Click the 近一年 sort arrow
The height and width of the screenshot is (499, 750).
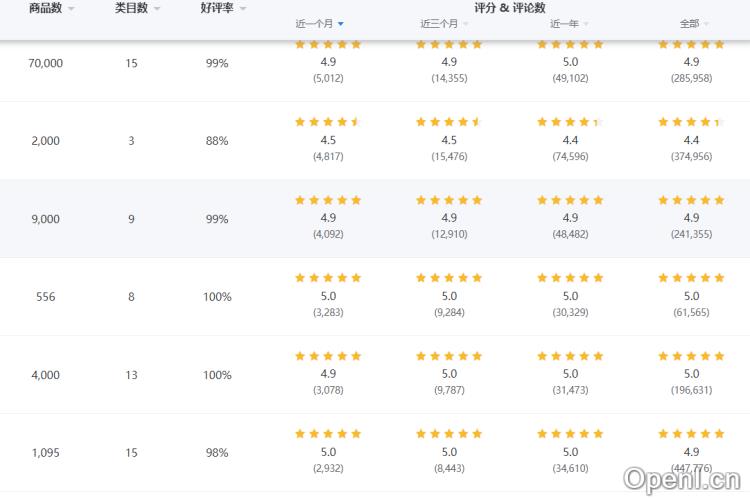(586, 23)
